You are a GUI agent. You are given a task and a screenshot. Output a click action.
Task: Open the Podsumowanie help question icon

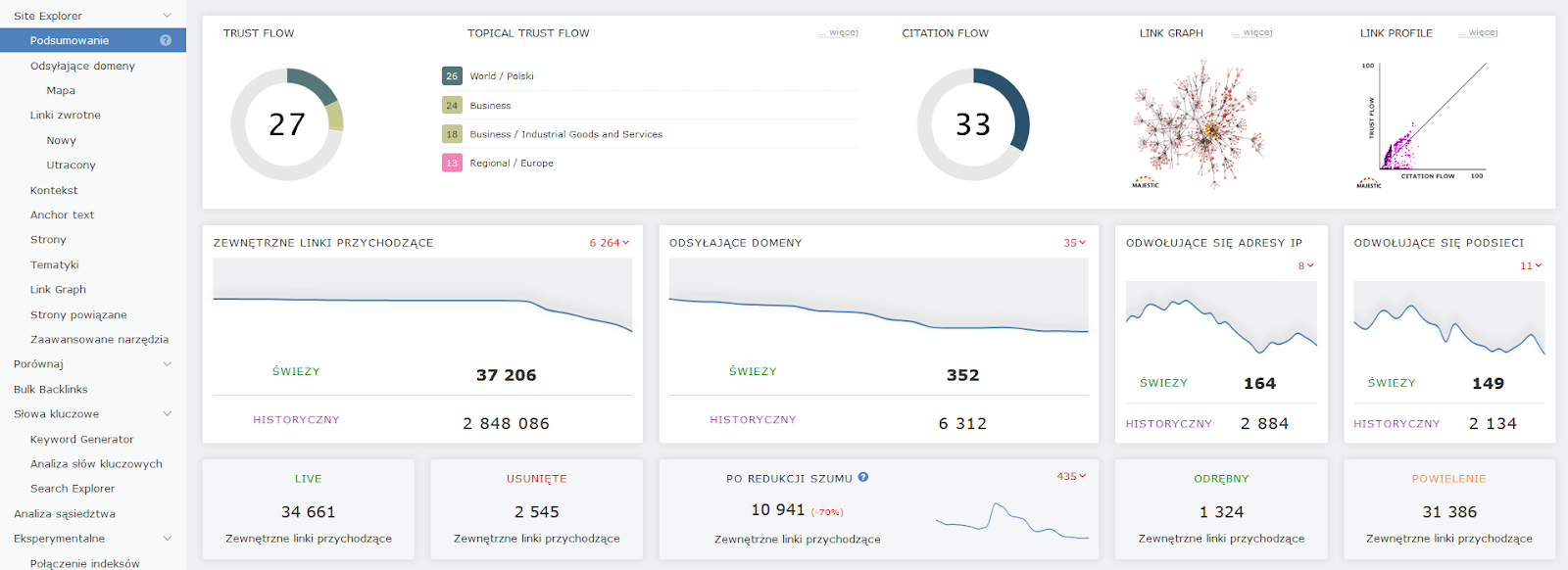pyautogui.click(x=166, y=40)
